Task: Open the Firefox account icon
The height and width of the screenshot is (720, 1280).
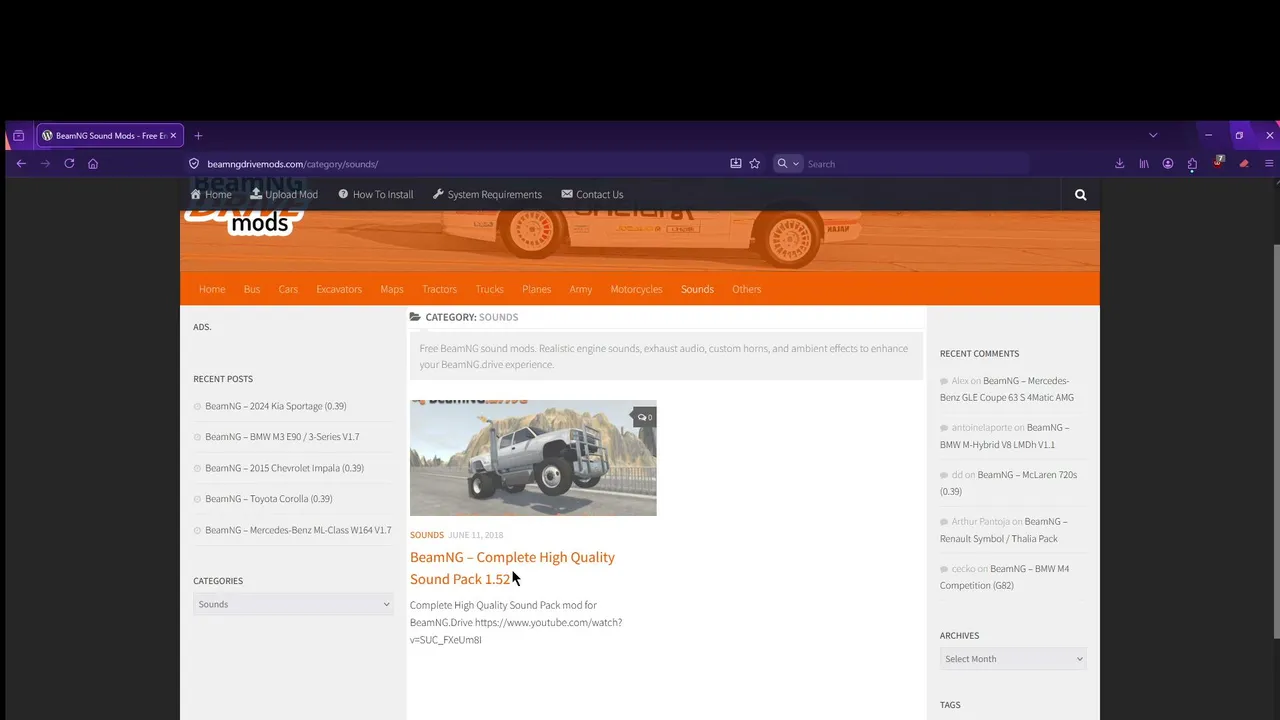Action: pos(1168,164)
